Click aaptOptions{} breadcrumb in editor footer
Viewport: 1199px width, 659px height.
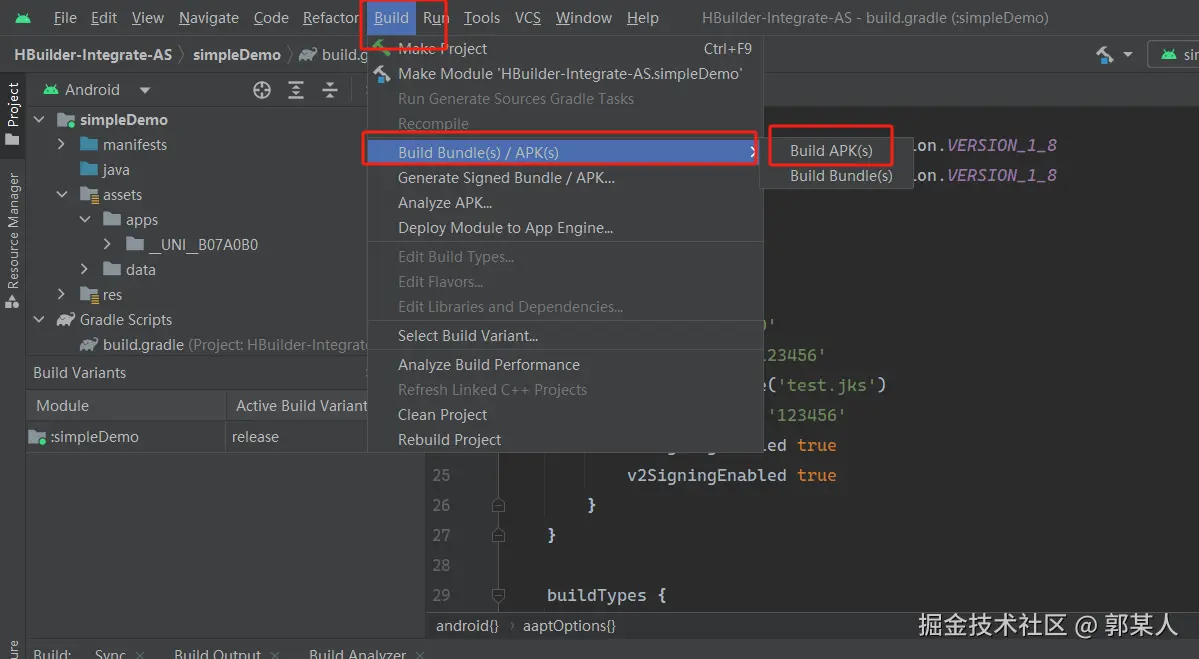[x=569, y=626]
